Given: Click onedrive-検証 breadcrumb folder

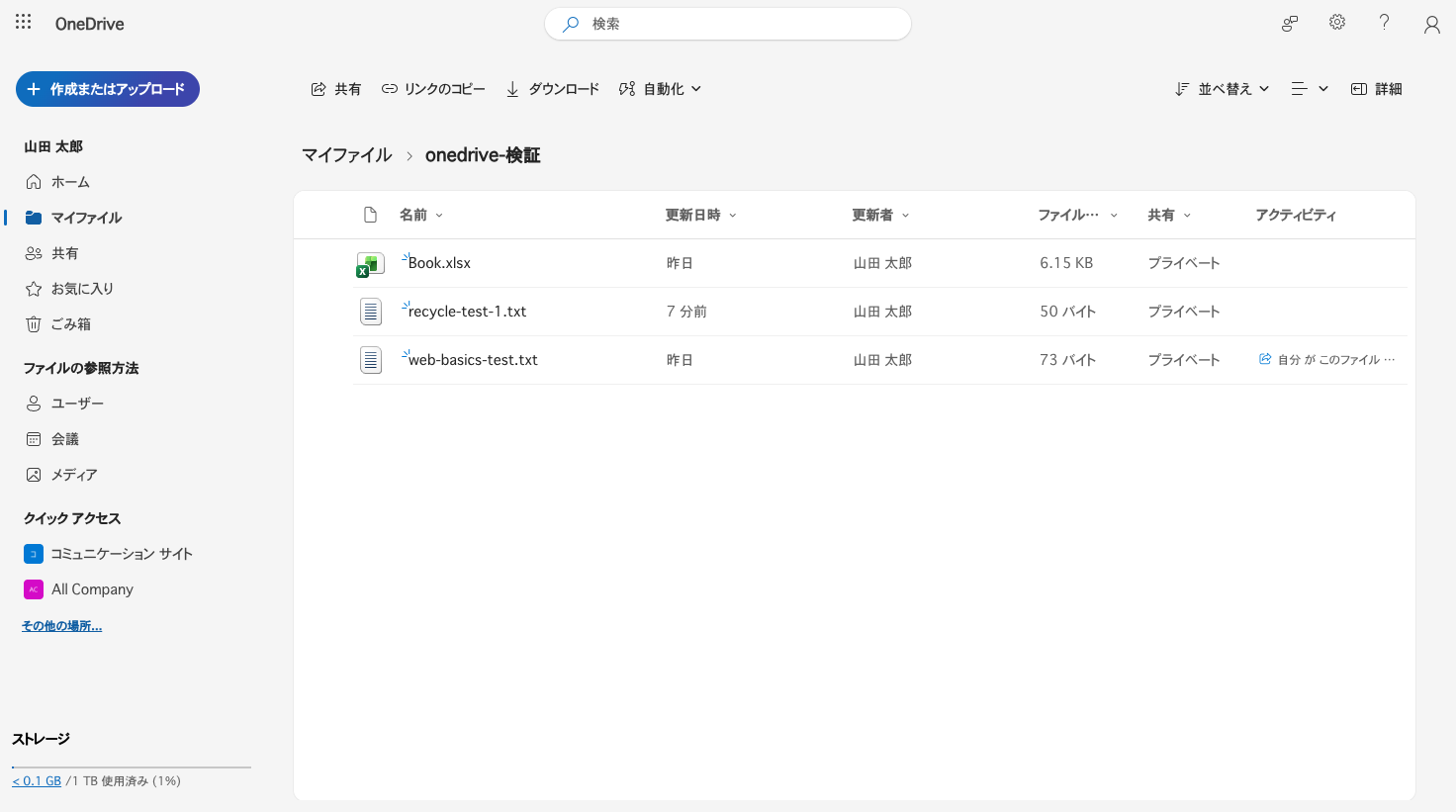Looking at the screenshot, I should tap(483, 155).
